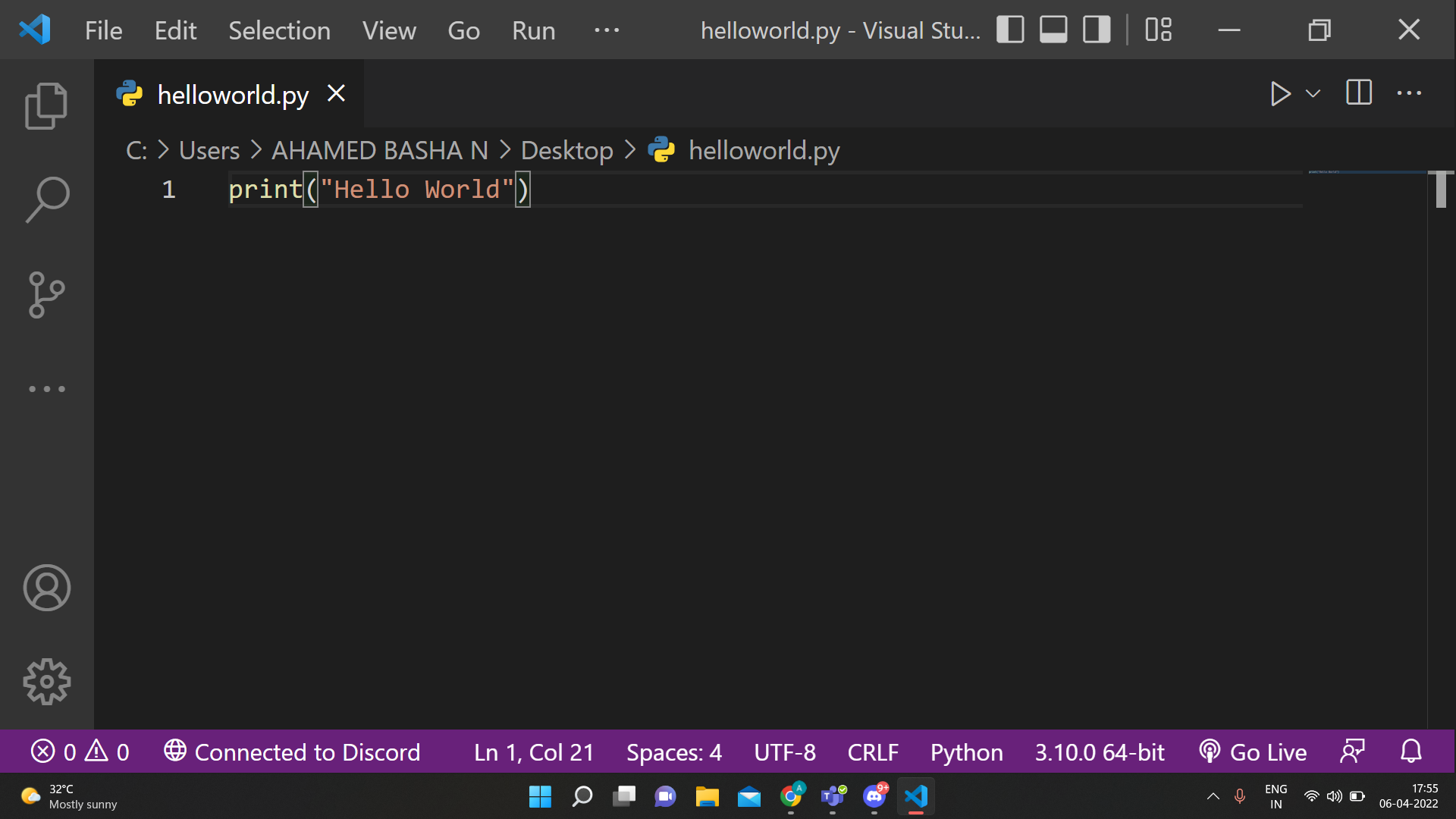The width and height of the screenshot is (1456, 819).
Task: Expand the run button dropdown arrow
Action: tap(1313, 94)
